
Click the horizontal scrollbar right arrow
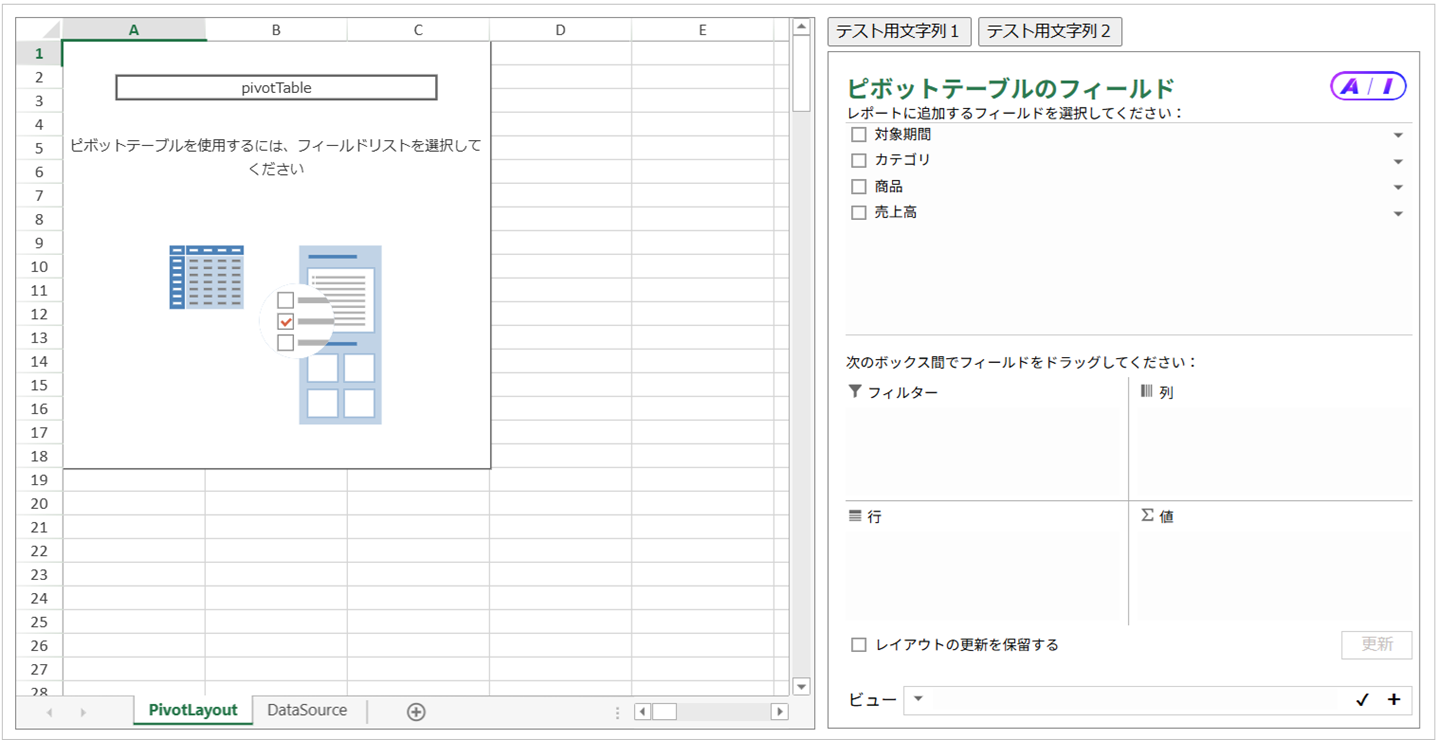pyautogui.click(x=779, y=712)
